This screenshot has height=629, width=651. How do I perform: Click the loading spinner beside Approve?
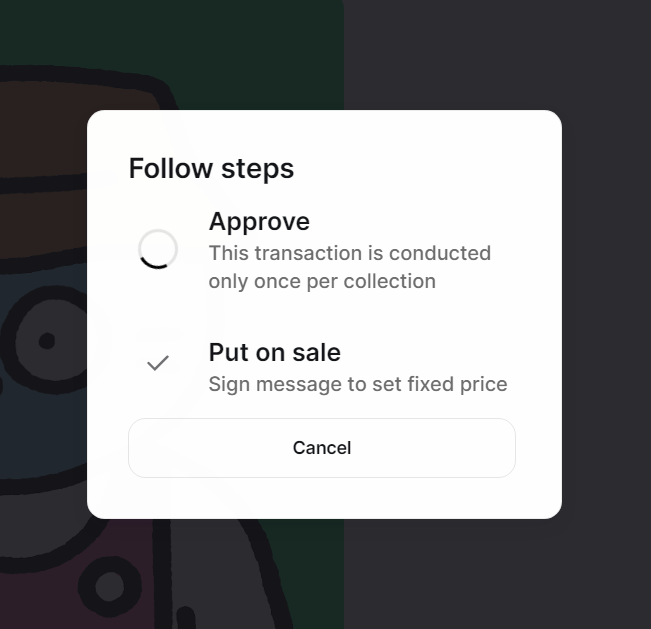click(158, 249)
